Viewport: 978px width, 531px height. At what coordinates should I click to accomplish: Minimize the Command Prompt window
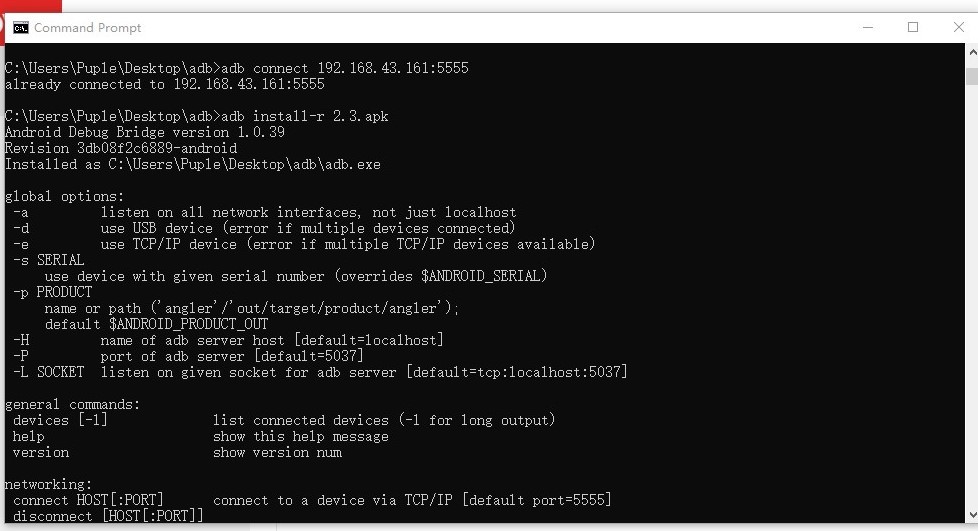coord(868,27)
